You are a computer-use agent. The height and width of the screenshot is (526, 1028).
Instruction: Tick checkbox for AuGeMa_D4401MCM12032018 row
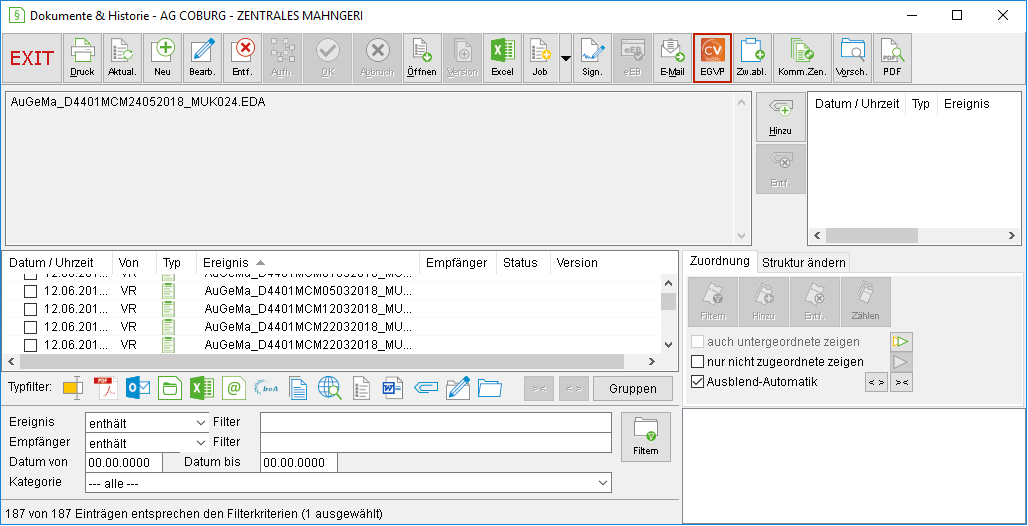30,308
